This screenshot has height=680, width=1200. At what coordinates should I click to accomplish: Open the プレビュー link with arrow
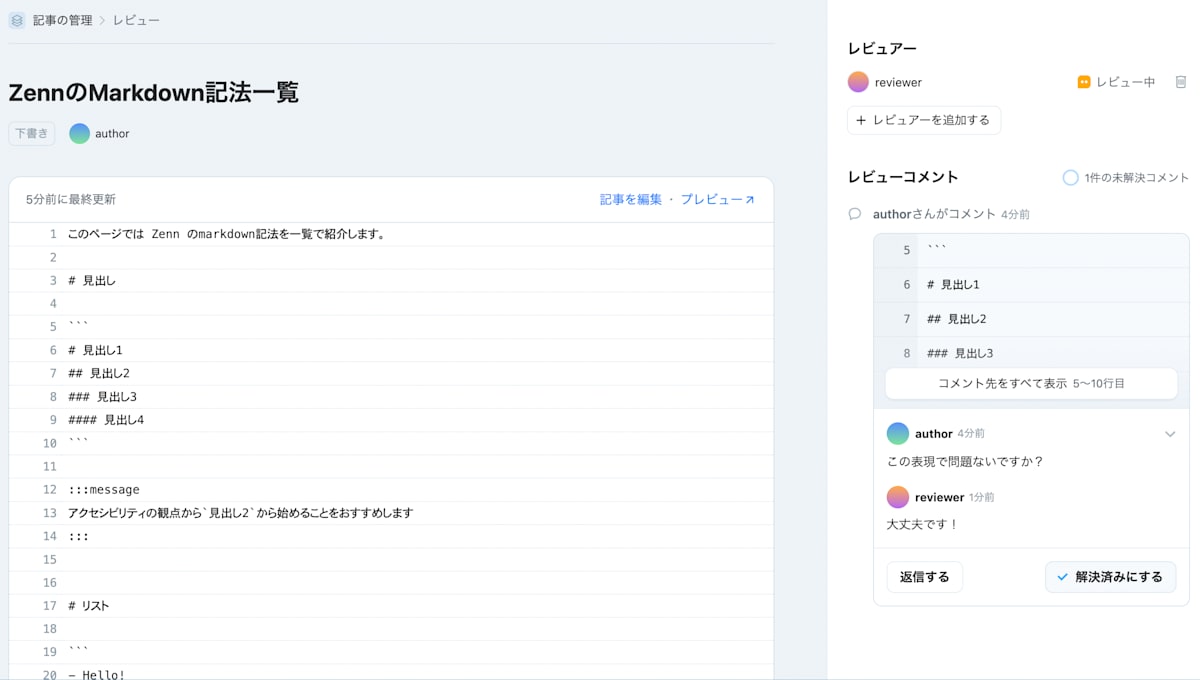718,200
